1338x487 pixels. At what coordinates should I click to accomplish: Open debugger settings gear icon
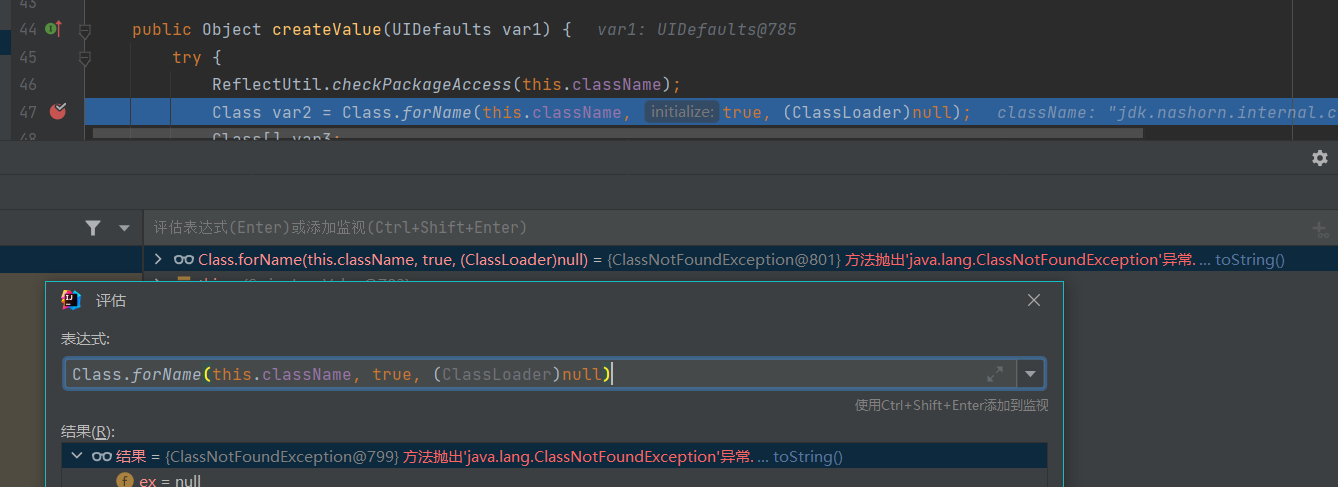pyautogui.click(x=1319, y=158)
